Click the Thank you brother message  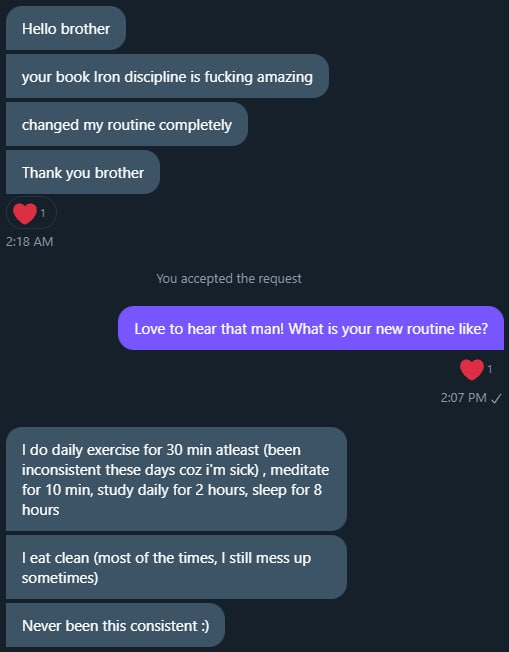tap(83, 172)
